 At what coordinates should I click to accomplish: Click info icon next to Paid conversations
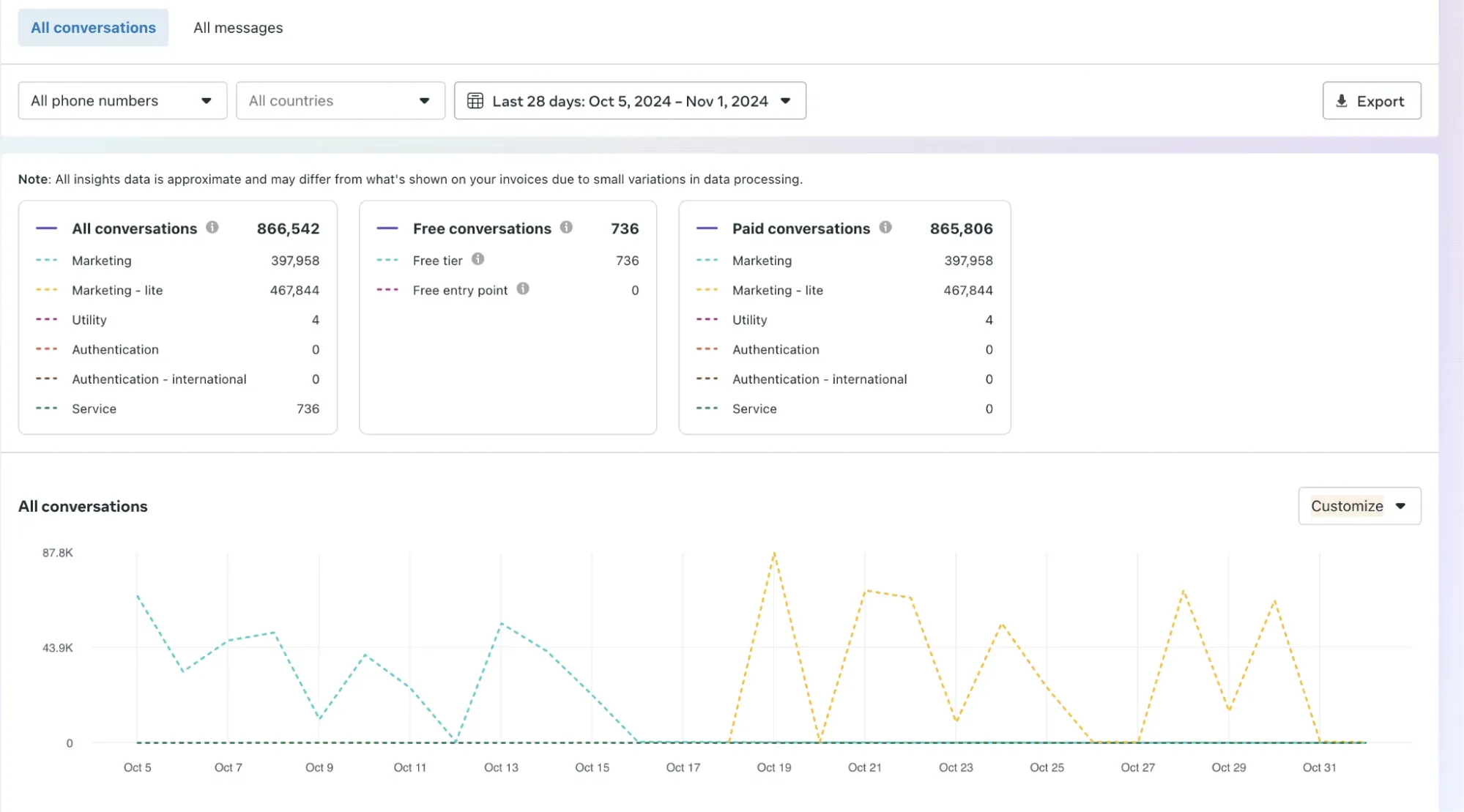885,228
